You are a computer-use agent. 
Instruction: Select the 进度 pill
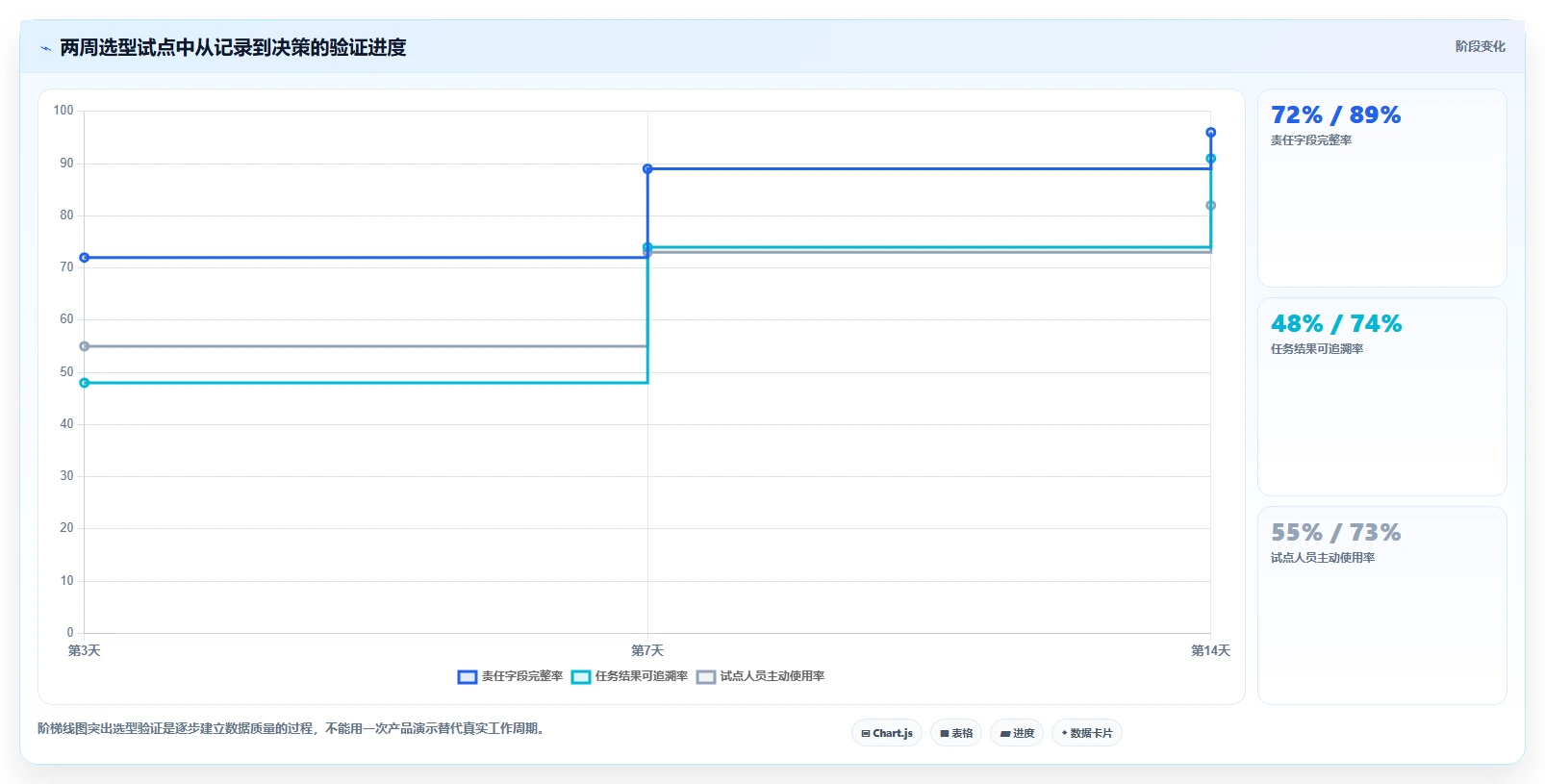1017,733
